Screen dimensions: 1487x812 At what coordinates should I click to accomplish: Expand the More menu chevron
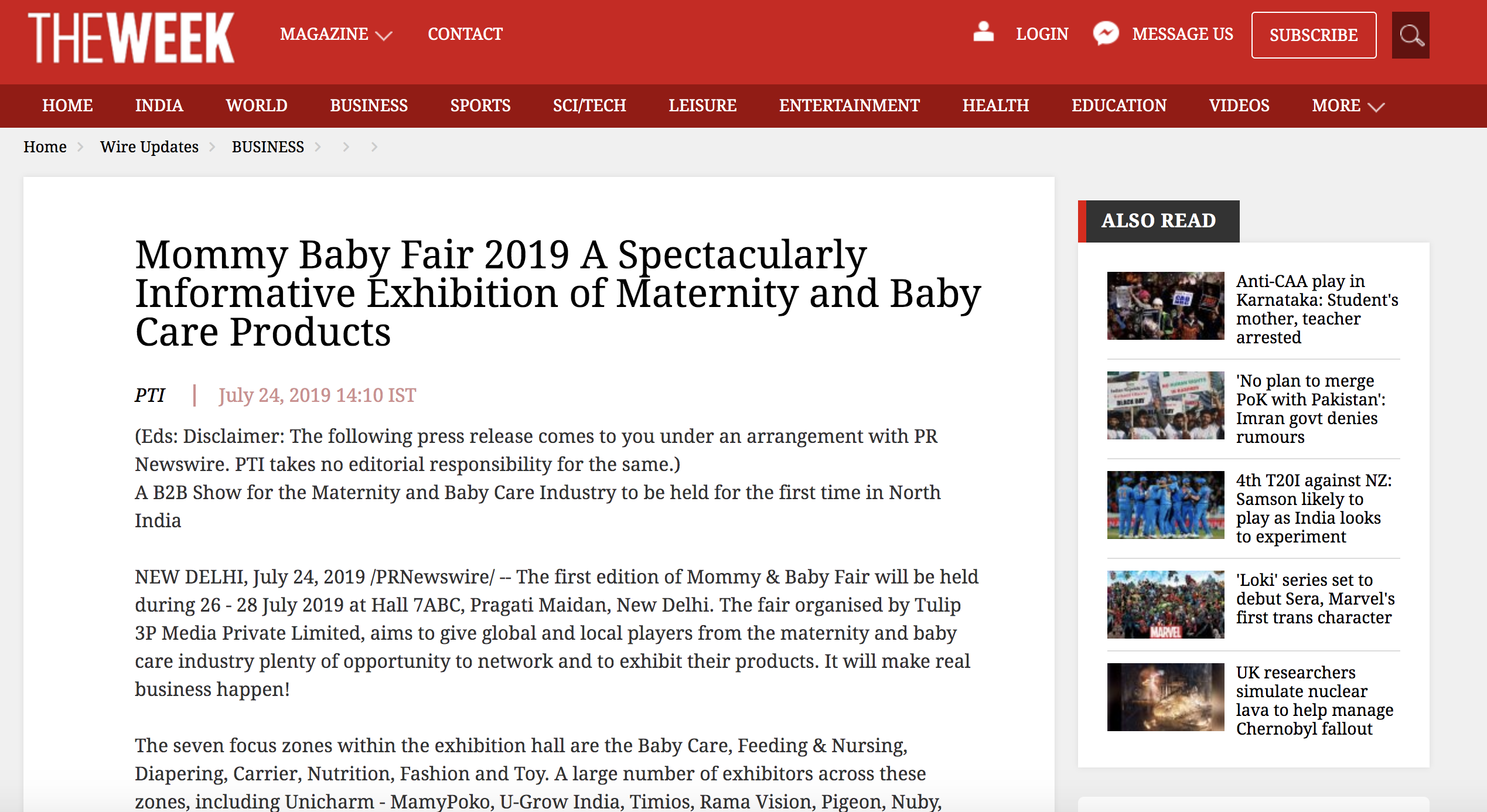pos(1376,107)
